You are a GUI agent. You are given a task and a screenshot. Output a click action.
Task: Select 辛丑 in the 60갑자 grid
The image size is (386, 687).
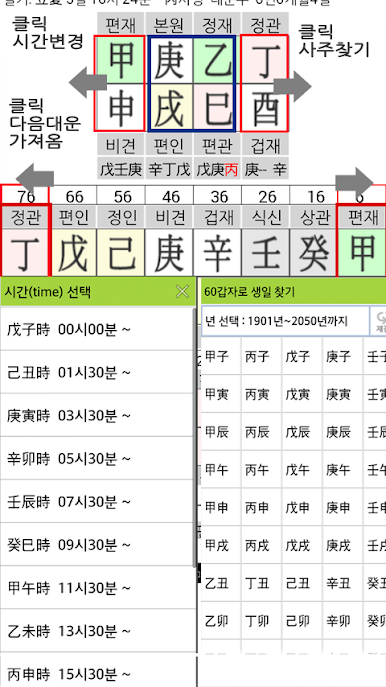[343, 583]
